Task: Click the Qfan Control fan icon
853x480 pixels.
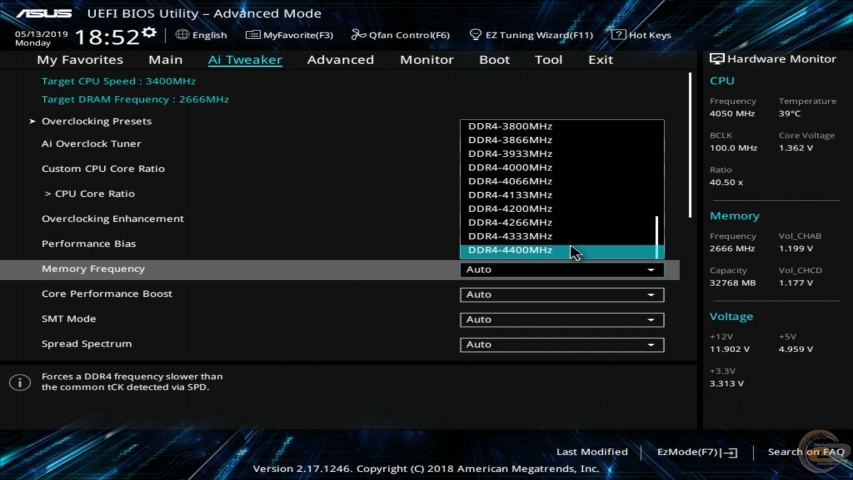Action: coord(358,35)
